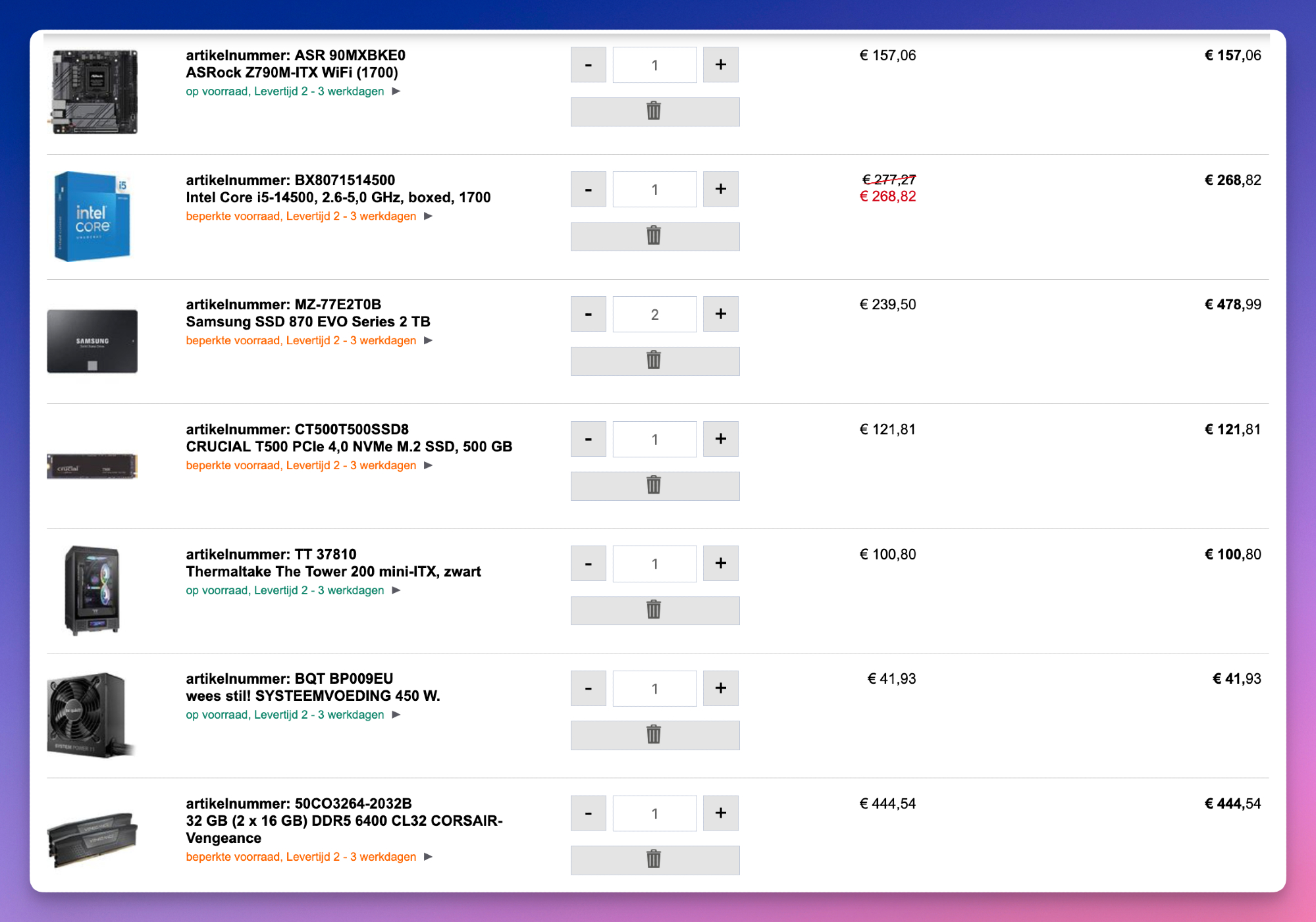The width and height of the screenshot is (1316, 922).
Task: Click trash icon for Samsung SSD 870 EVO
Action: coord(654,361)
